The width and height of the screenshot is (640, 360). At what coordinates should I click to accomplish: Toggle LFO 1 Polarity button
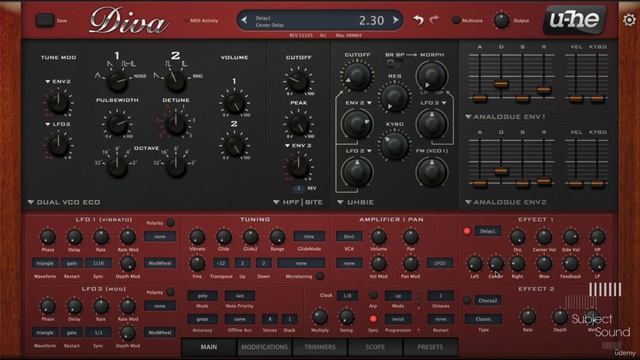[170, 223]
